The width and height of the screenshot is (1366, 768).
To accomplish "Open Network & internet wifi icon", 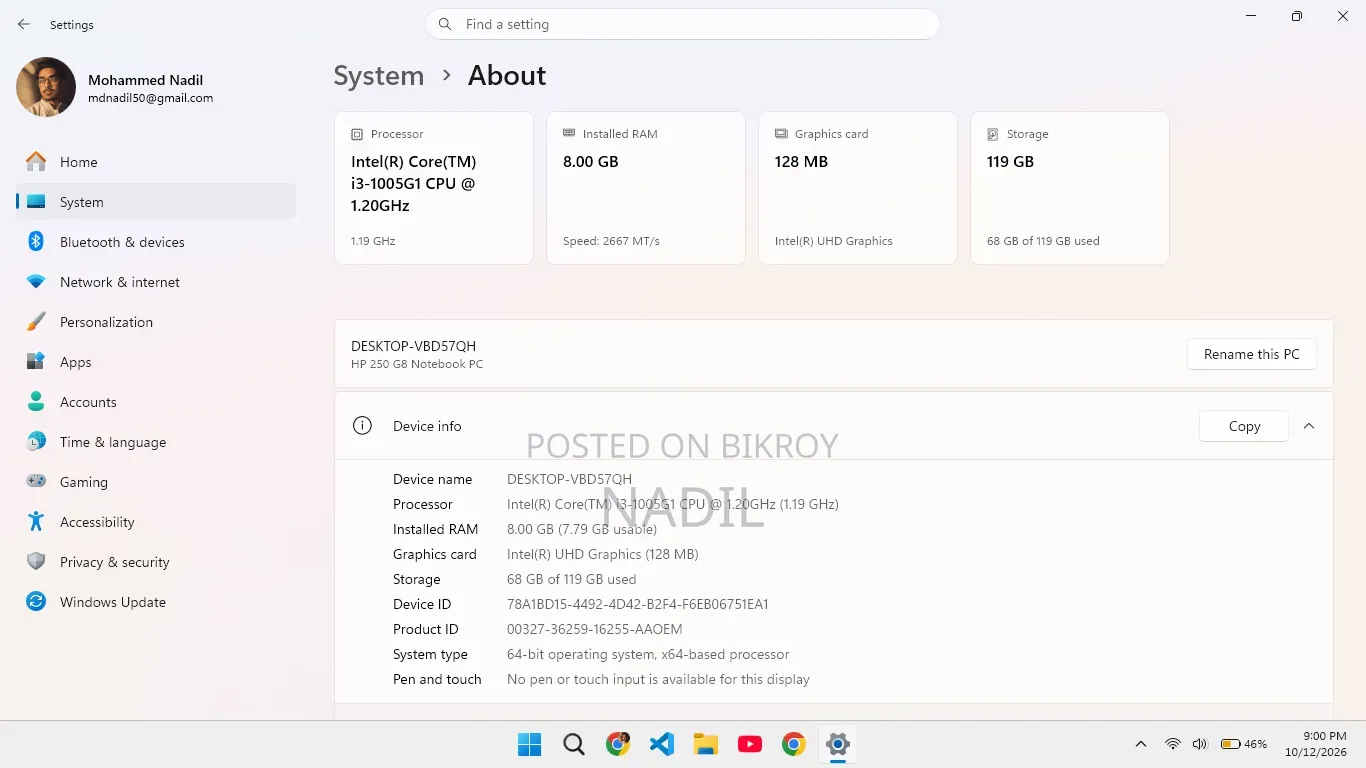I will pos(36,282).
